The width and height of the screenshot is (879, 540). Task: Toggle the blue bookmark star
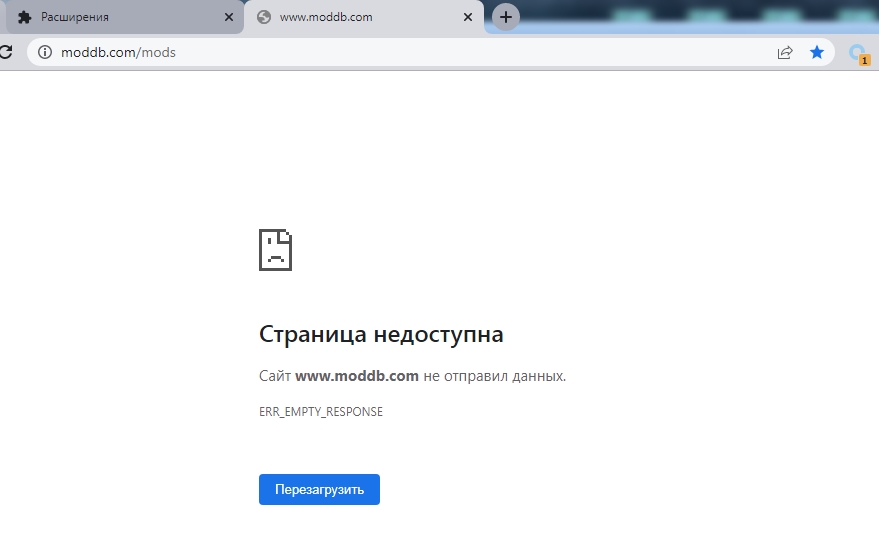pyautogui.click(x=817, y=52)
